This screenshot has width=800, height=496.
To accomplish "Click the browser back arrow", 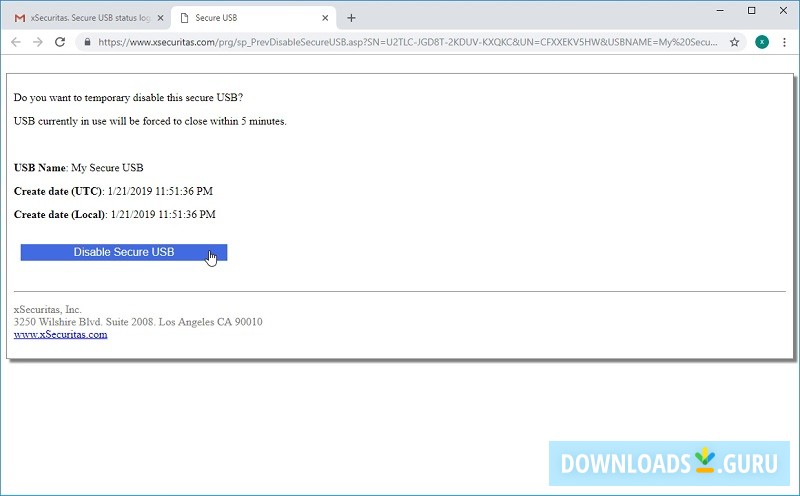I will (x=16, y=42).
